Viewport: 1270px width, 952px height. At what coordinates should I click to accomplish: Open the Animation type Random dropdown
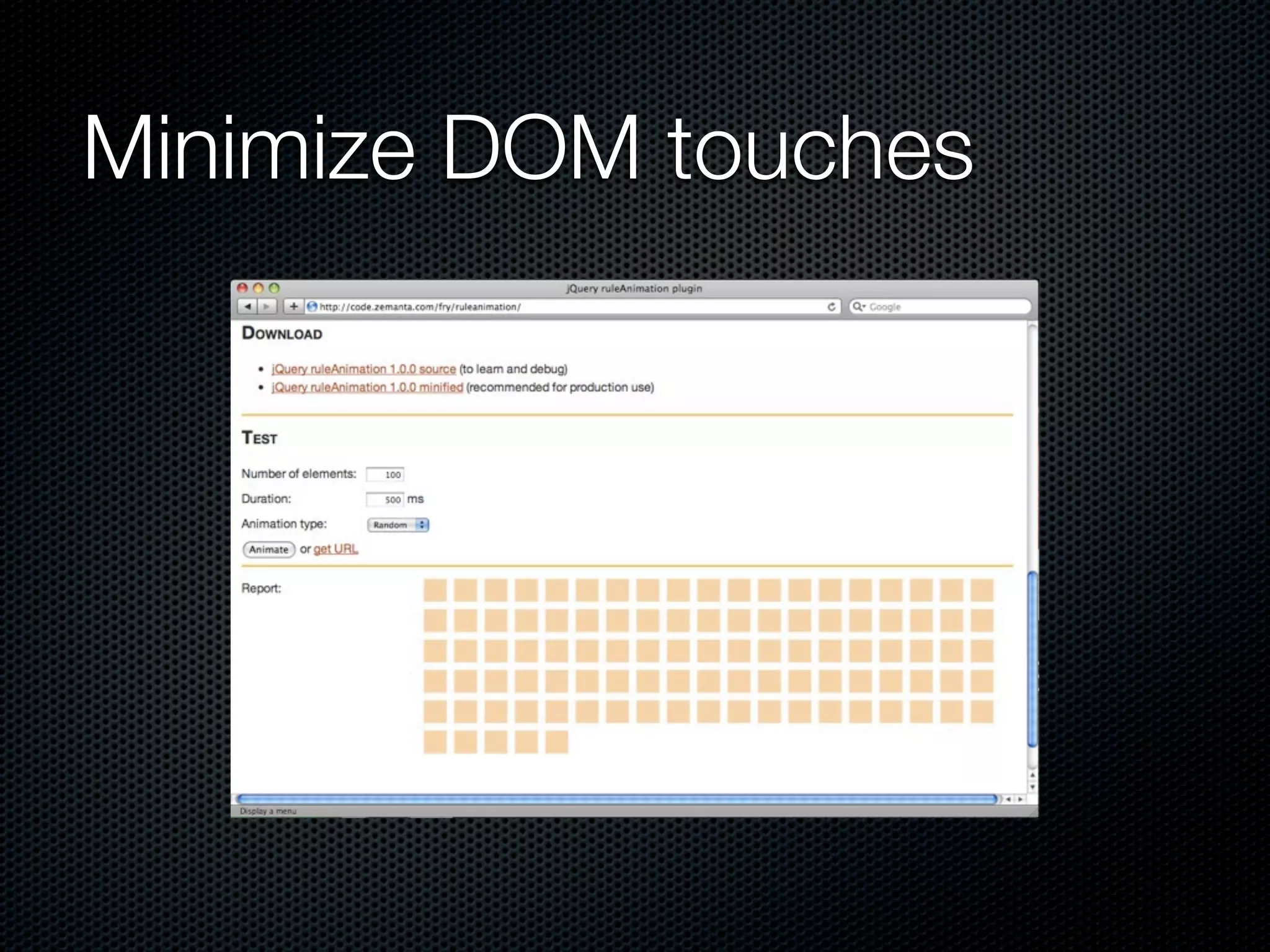click(398, 525)
